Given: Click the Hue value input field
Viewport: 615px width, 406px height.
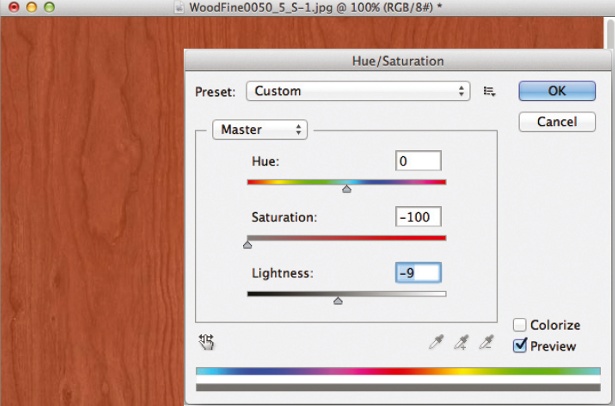Looking at the screenshot, I should point(418,161).
